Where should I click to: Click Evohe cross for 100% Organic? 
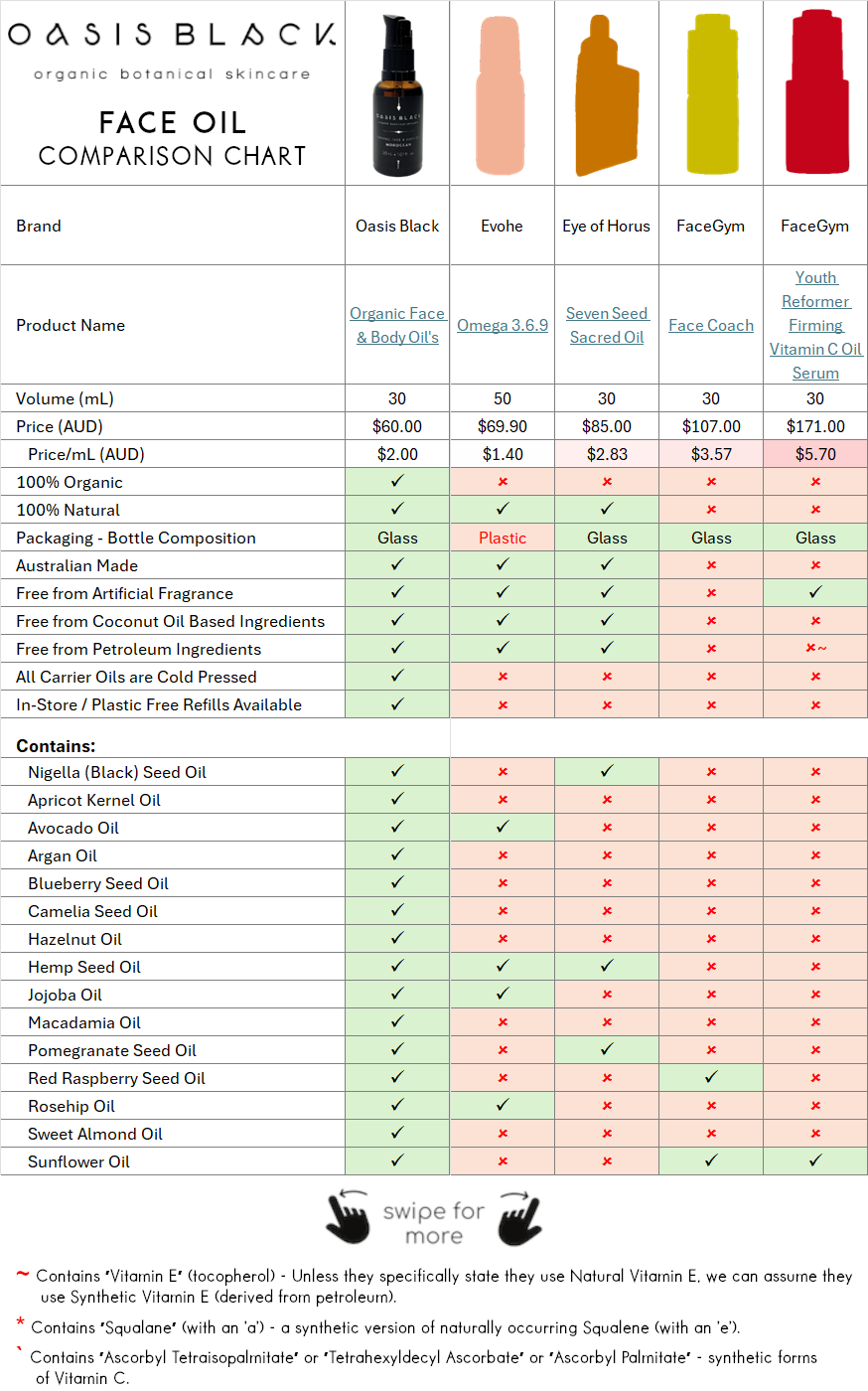pyautogui.click(x=503, y=482)
